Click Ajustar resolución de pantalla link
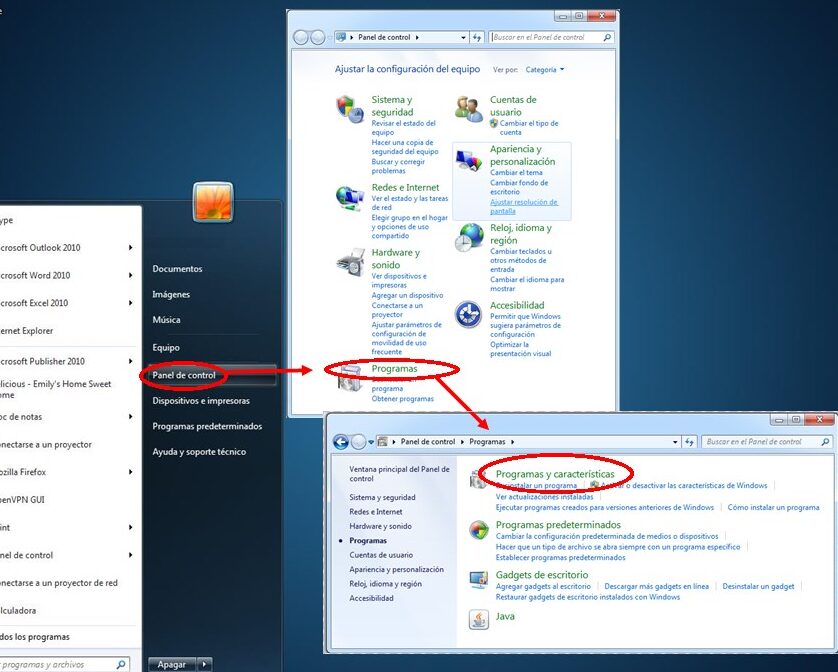 click(x=523, y=206)
